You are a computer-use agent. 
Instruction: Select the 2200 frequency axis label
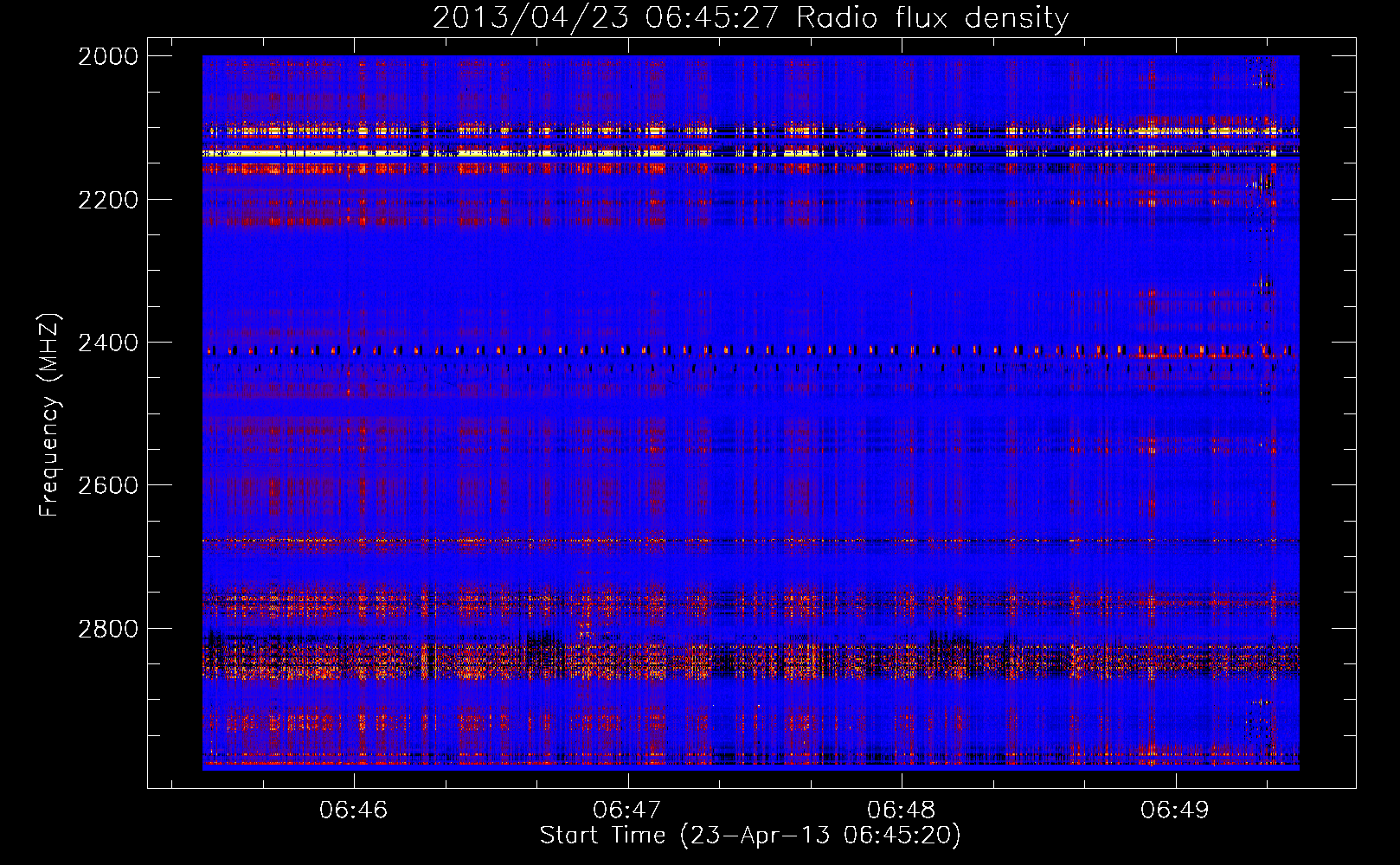(108, 200)
